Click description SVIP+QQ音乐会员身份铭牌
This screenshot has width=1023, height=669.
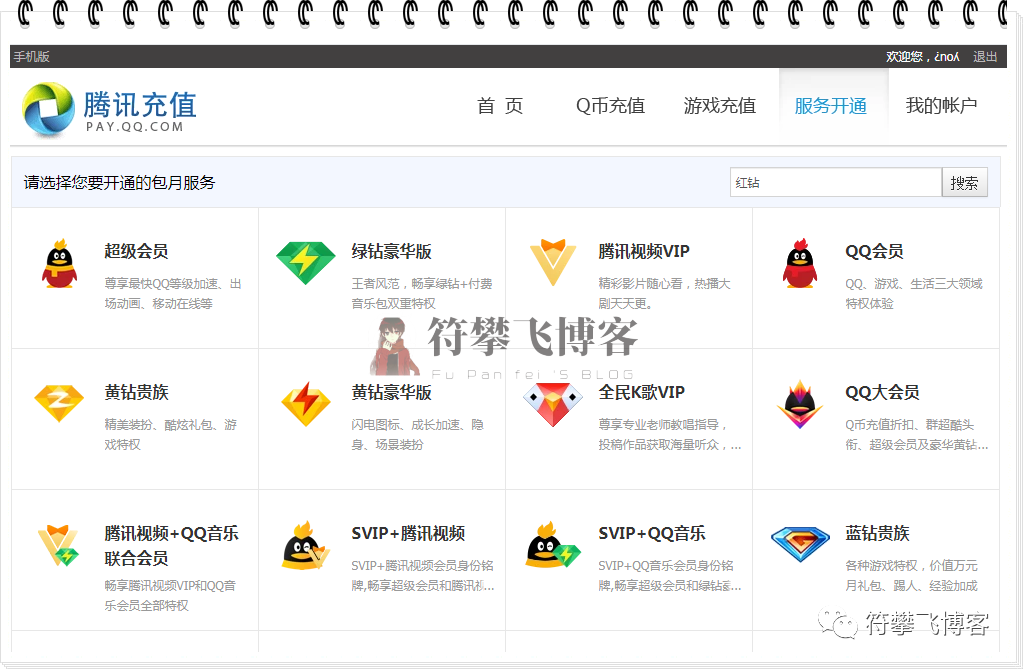669,576
